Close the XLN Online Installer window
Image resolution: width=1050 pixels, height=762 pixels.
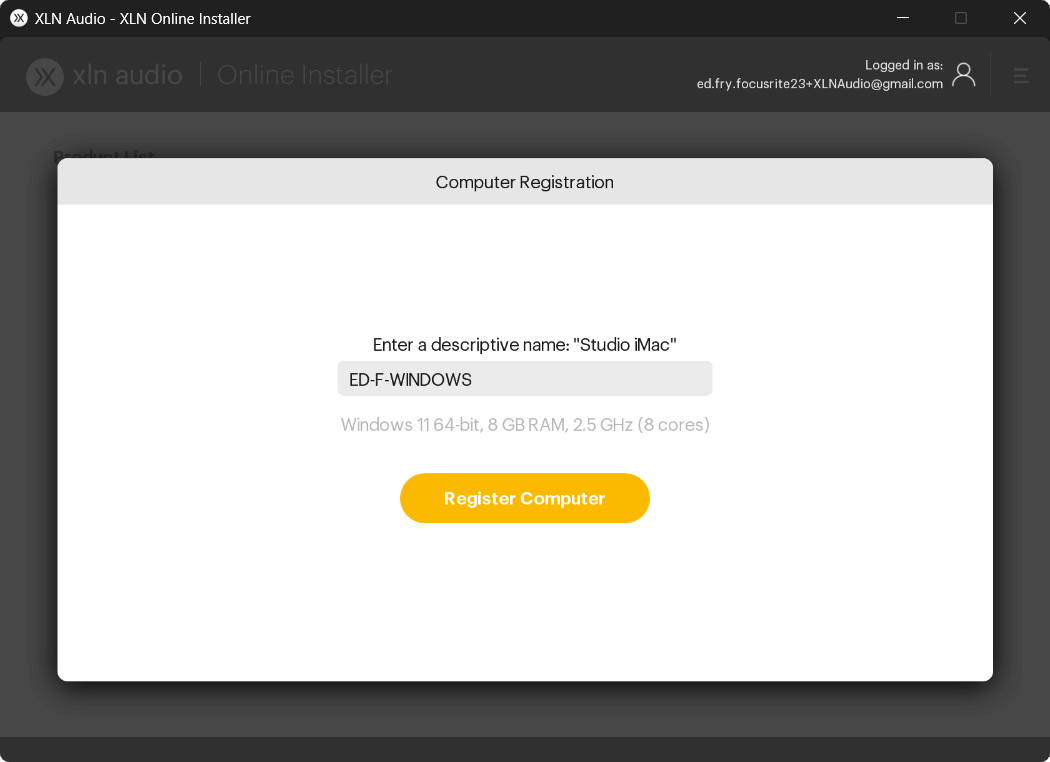pos(1020,18)
